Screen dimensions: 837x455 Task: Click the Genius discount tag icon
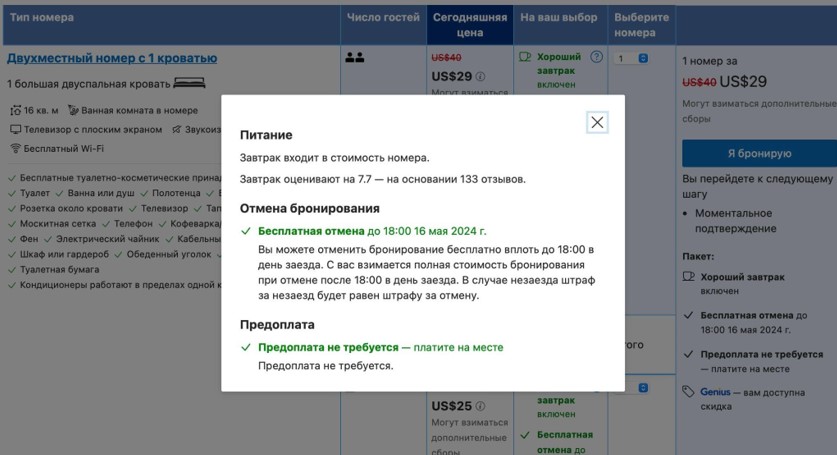(x=688, y=391)
